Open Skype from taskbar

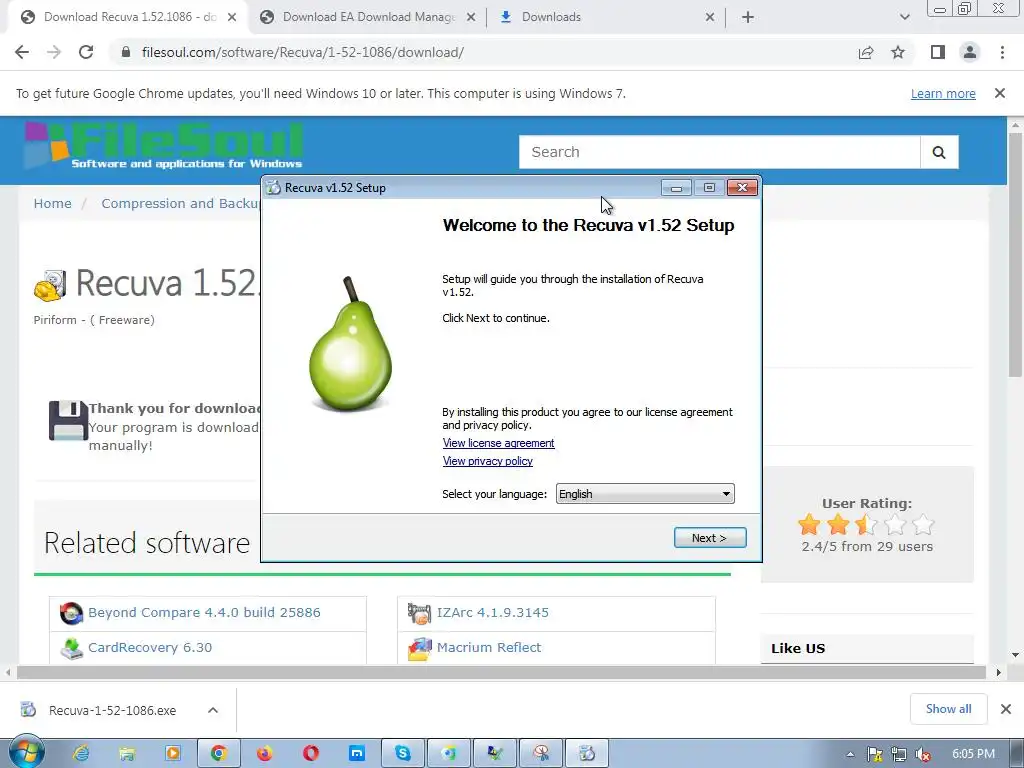(403, 754)
